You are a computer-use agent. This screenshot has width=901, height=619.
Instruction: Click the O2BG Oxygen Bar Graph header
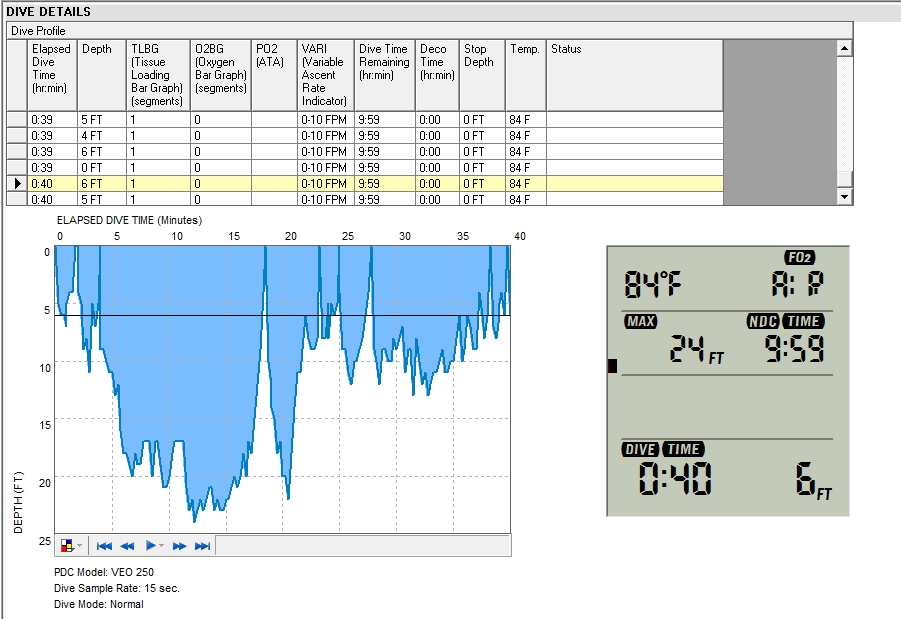click(x=221, y=75)
